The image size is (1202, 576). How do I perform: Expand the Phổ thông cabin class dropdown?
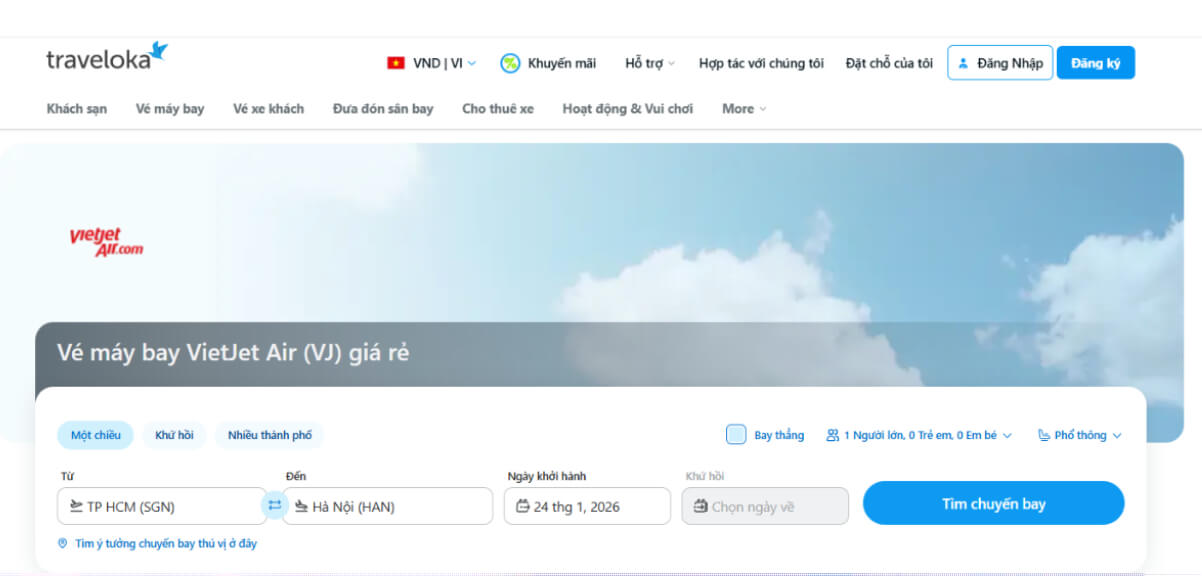pyautogui.click(x=1080, y=434)
